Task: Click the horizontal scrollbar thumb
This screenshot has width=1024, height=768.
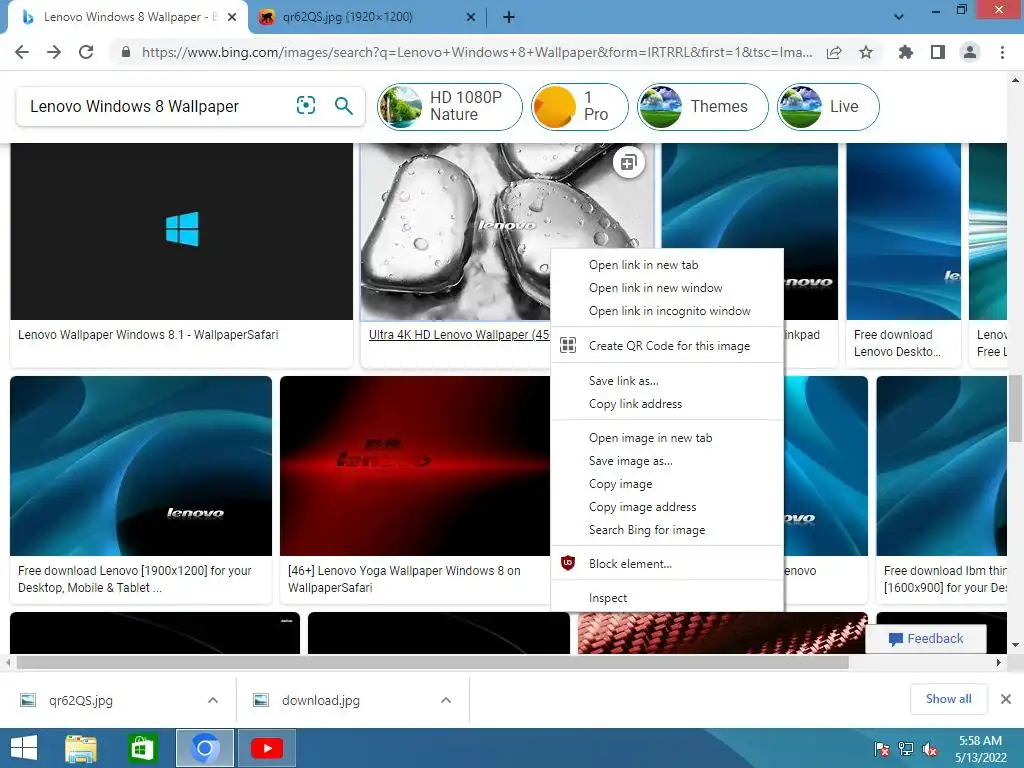Action: click(x=433, y=662)
